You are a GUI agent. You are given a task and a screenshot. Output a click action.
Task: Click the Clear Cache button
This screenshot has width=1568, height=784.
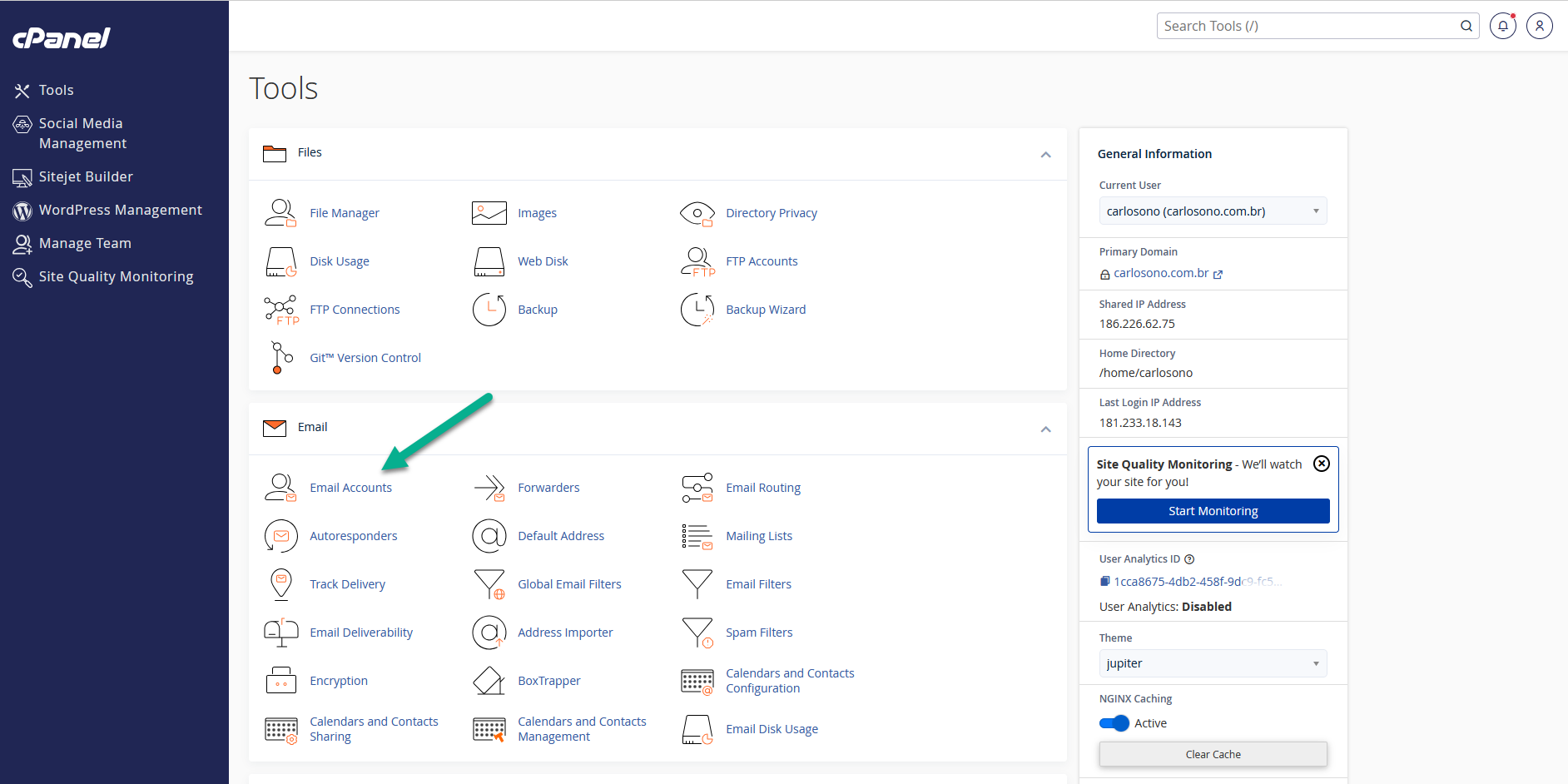click(x=1213, y=754)
